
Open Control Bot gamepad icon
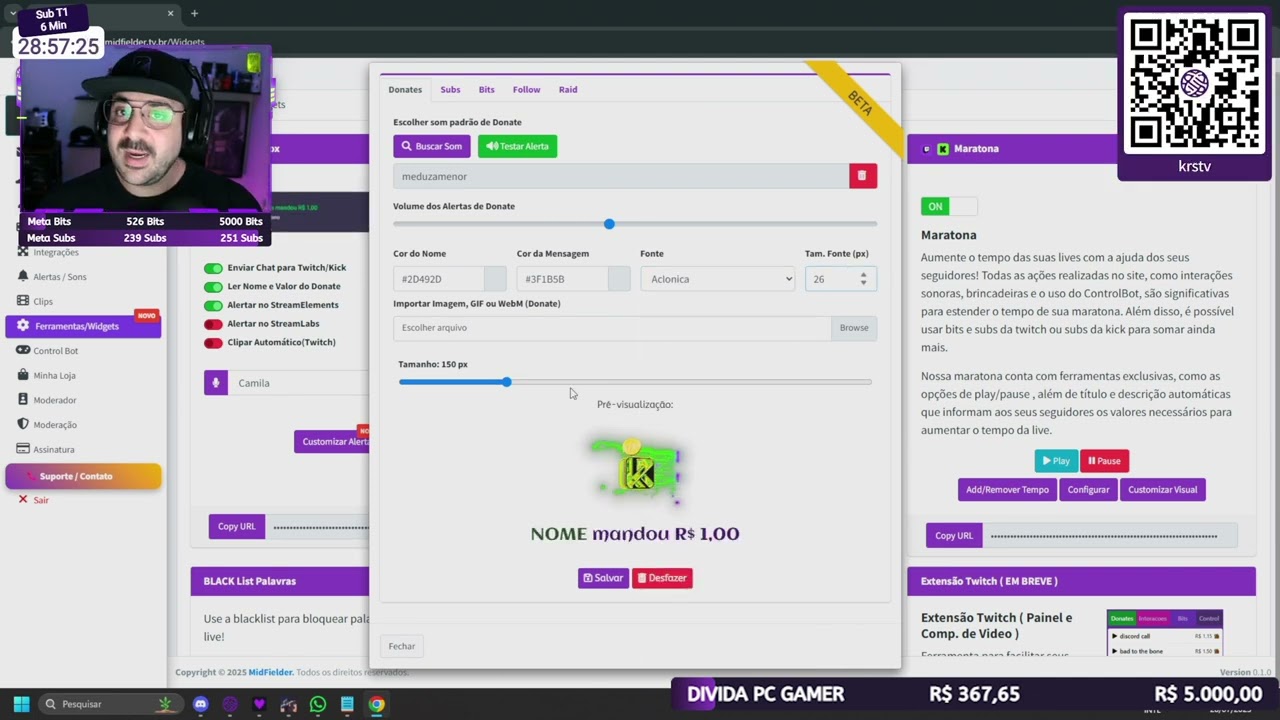pos(23,351)
